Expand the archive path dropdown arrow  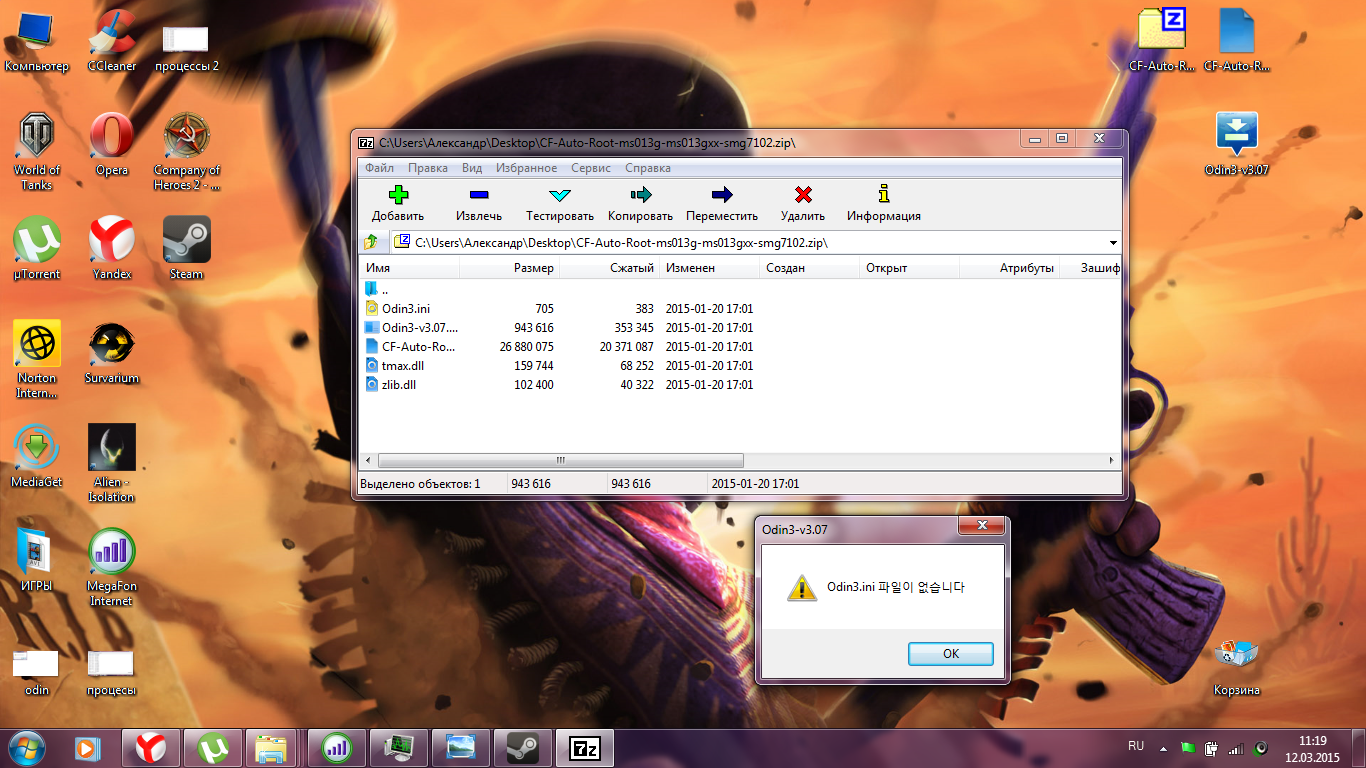pyautogui.click(x=1113, y=243)
